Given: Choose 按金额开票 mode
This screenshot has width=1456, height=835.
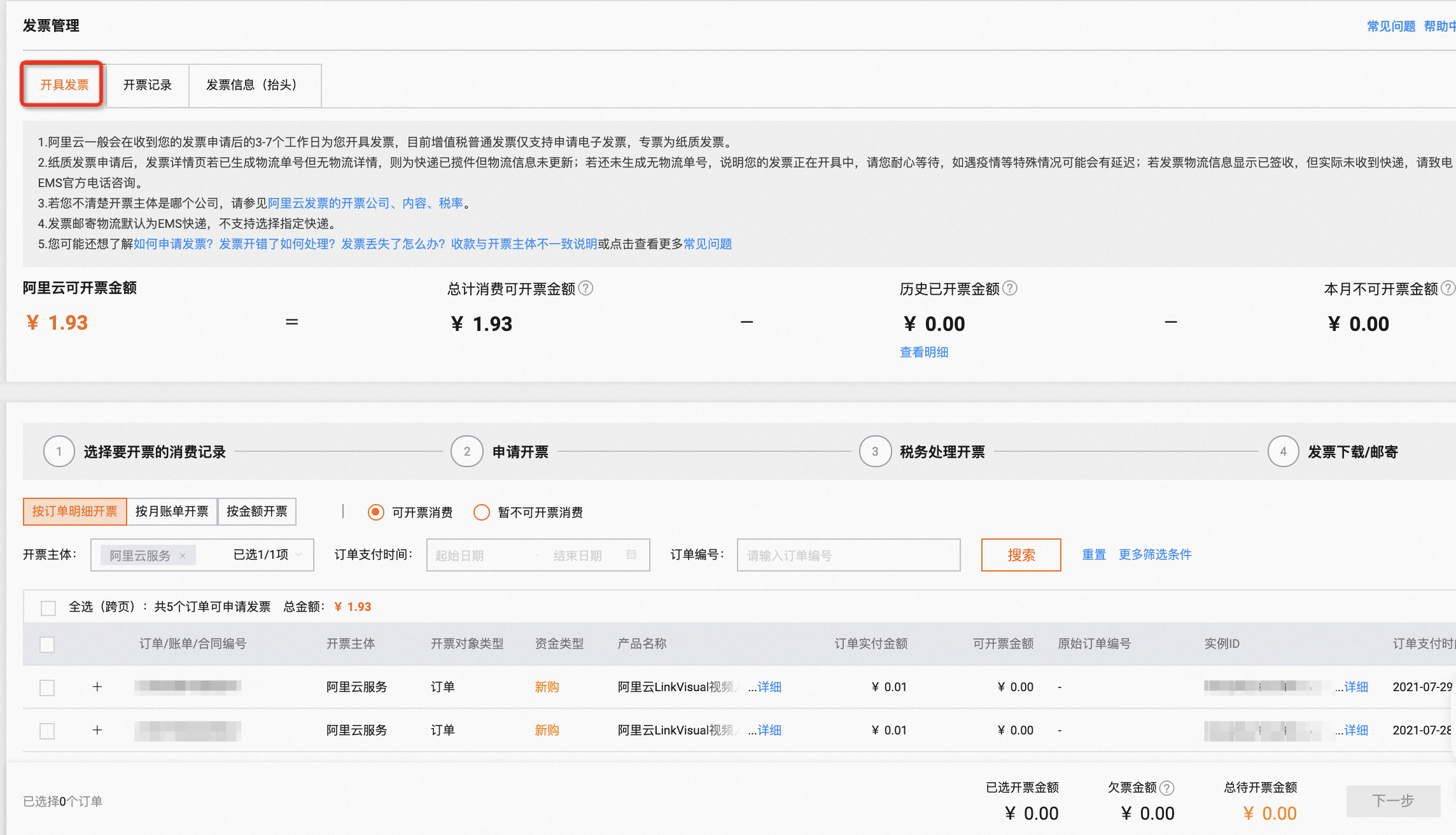Looking at the screenshot, I should [257, 512].
